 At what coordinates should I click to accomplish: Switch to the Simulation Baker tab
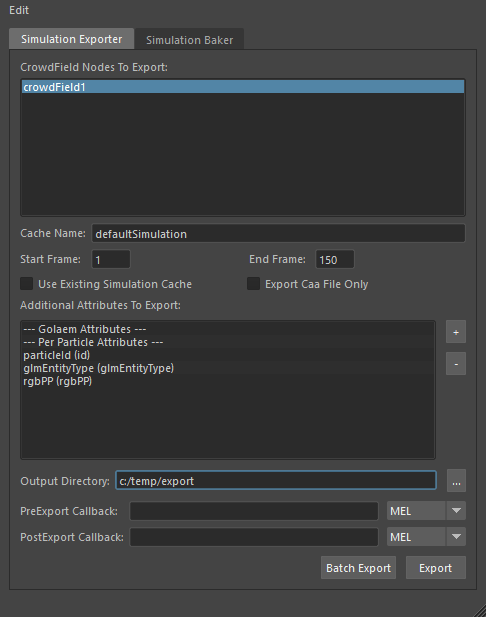[189, 39]
